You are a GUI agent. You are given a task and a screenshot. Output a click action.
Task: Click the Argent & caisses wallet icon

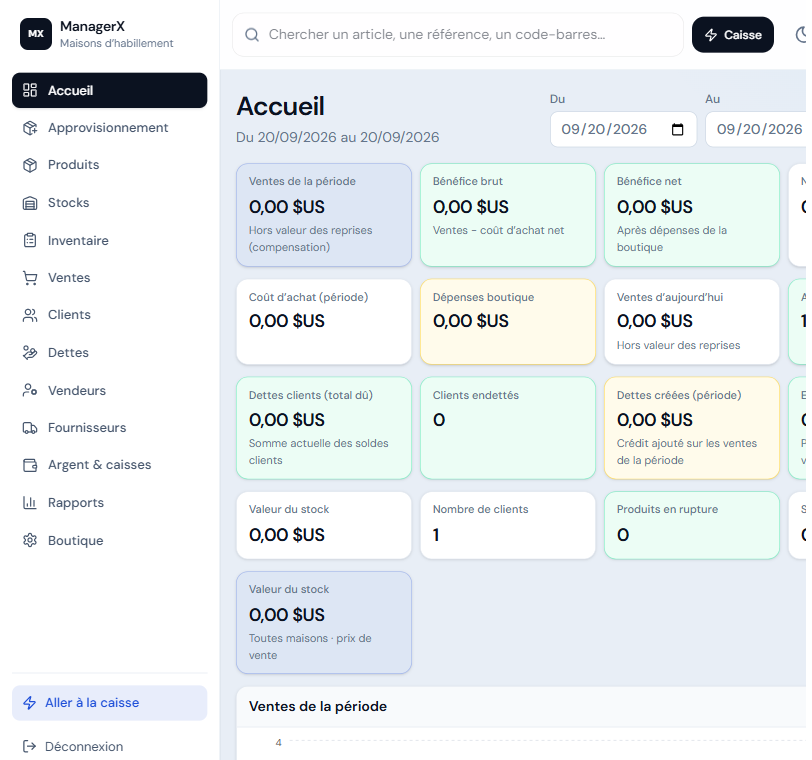tap(30, 465)
